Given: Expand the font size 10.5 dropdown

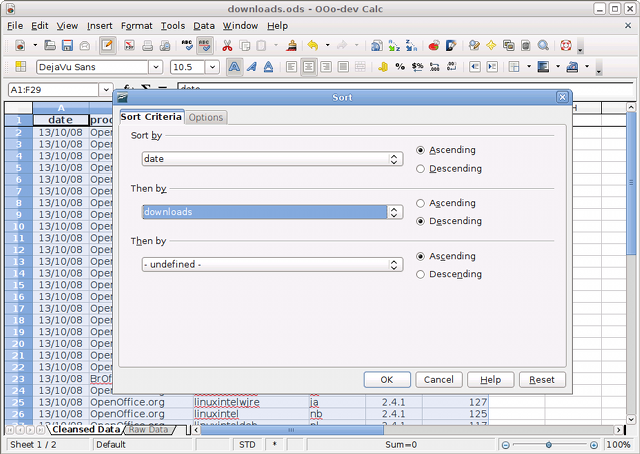Looking at the screenshot, I should tap(213, 67).
